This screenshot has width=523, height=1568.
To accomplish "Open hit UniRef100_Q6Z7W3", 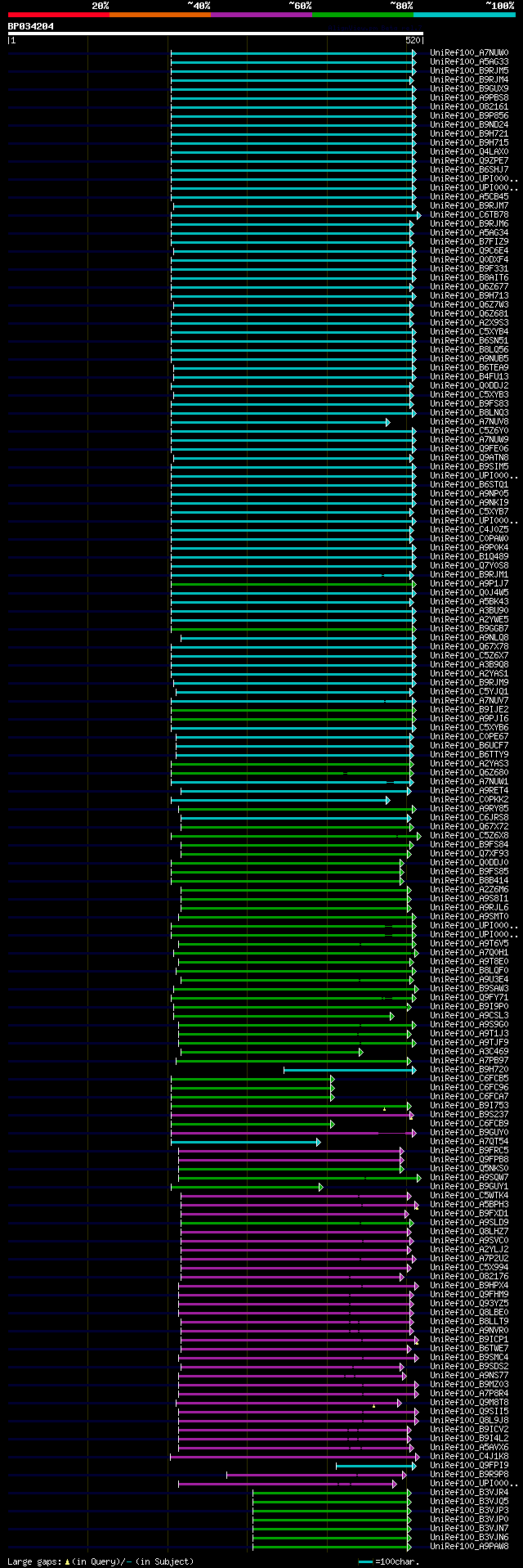I will tap(469, 305).
